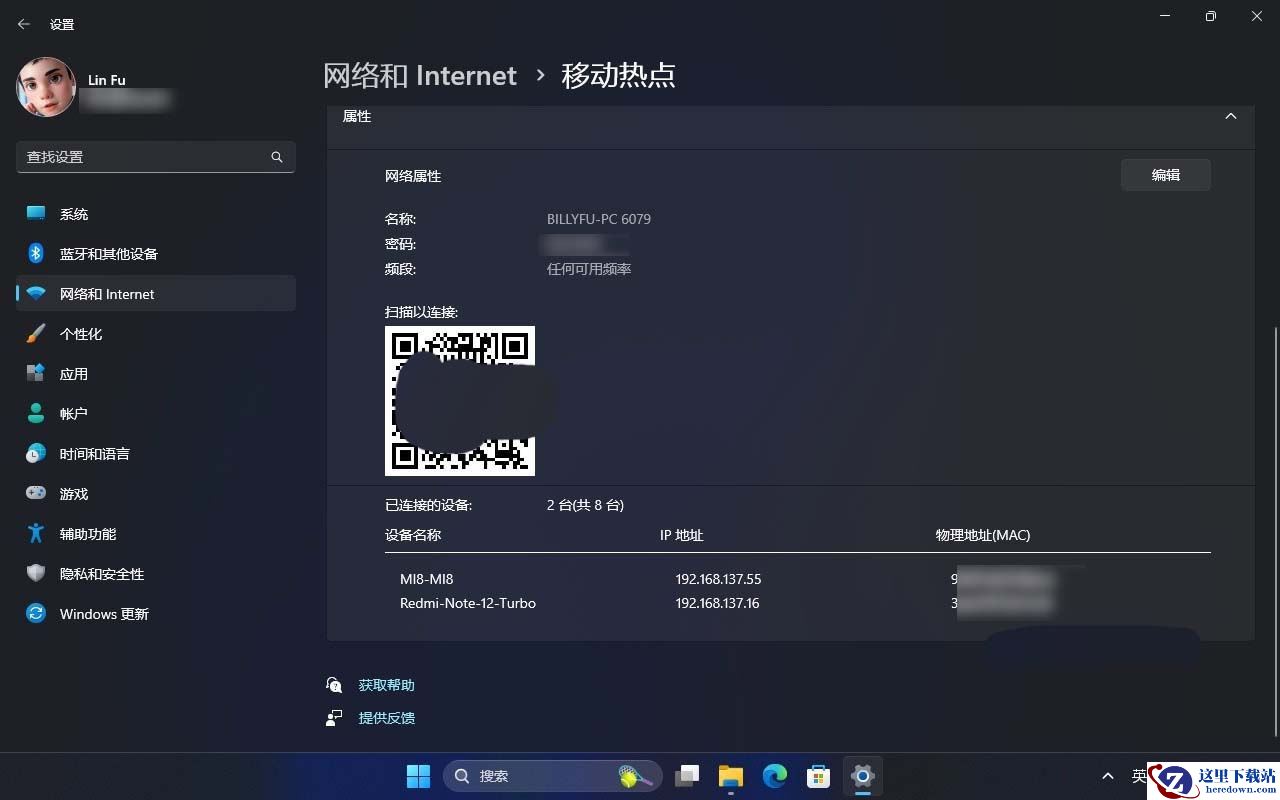
Task: Collapse the 属性 section
Action: [1231, 116]
